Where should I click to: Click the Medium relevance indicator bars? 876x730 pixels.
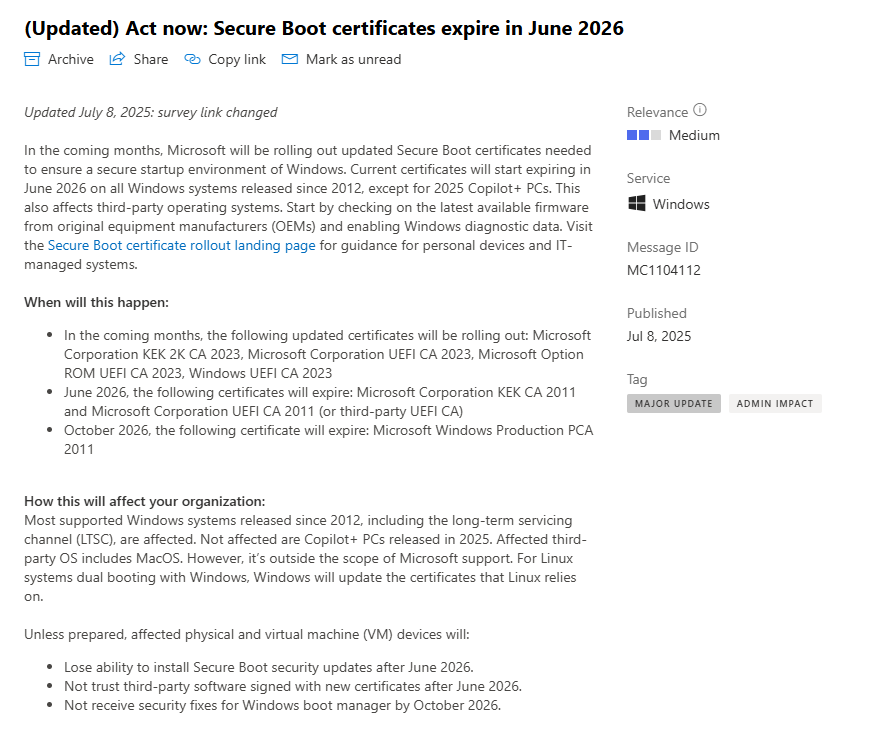[644, 135]
